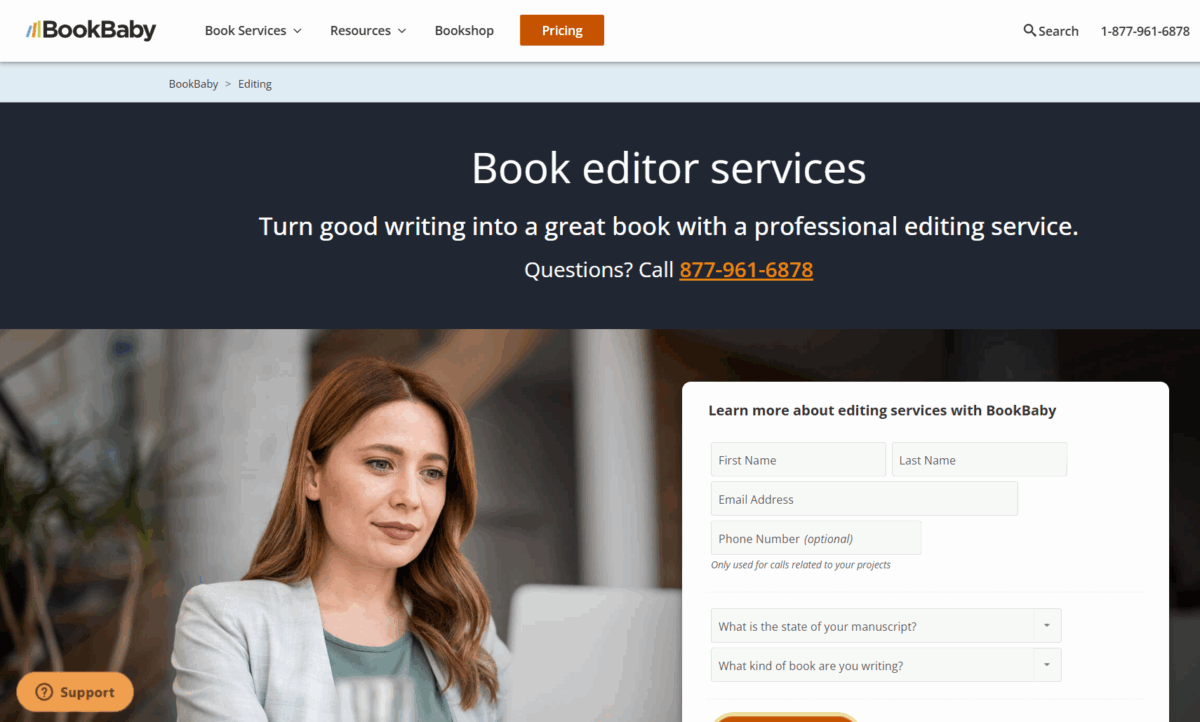This screenshot has width=1200, height=722.
Task: Select the Editing breadcrumb item
Action: 254,84
